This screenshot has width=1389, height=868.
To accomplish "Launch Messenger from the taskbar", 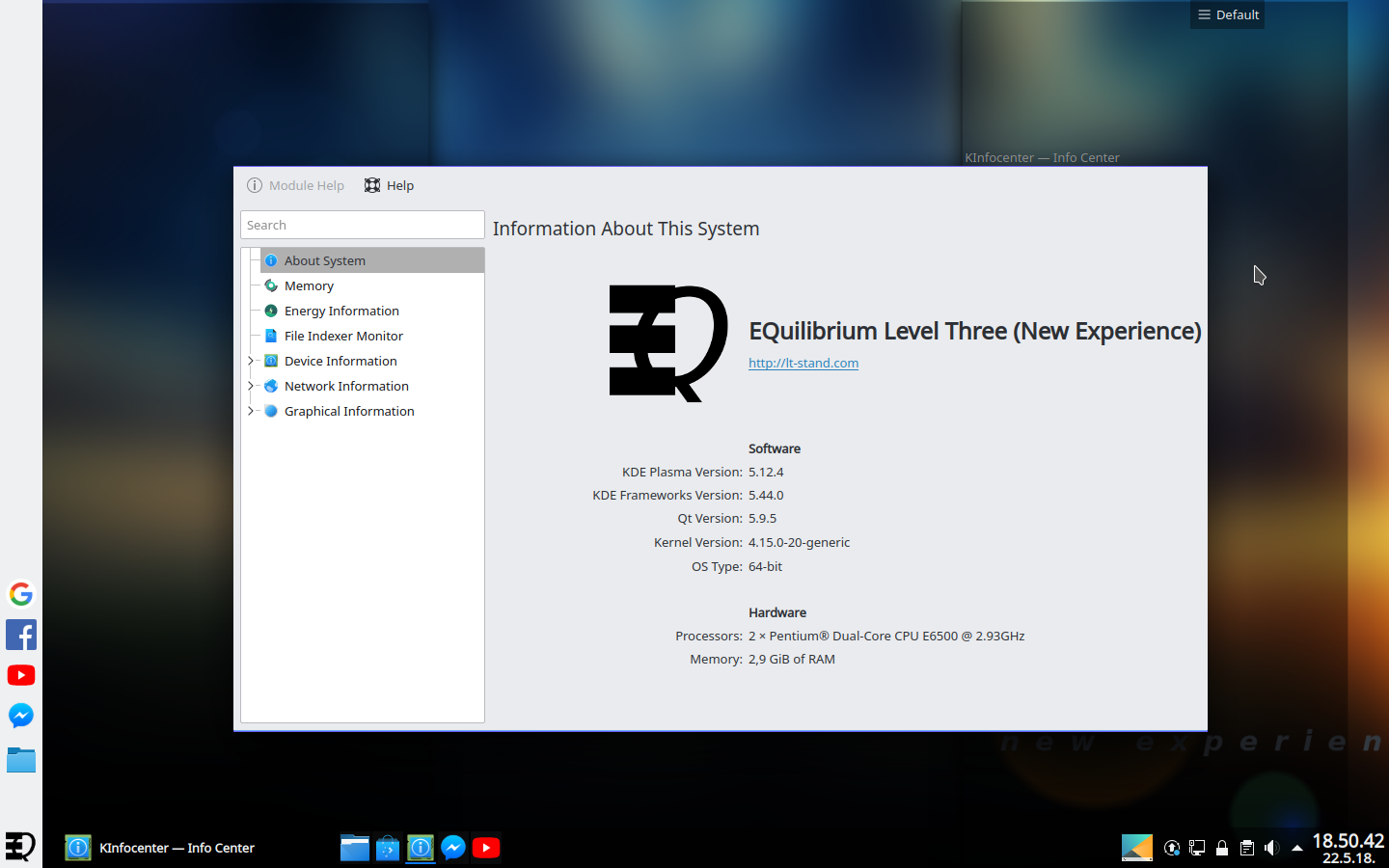I will coord(453,848).
